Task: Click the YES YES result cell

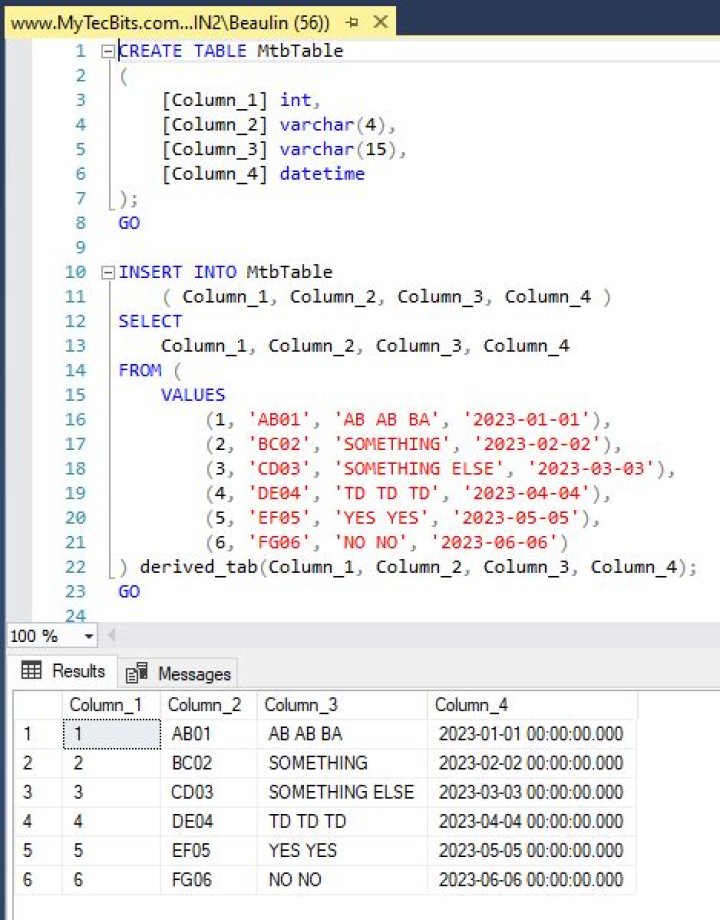Action: 342,851
